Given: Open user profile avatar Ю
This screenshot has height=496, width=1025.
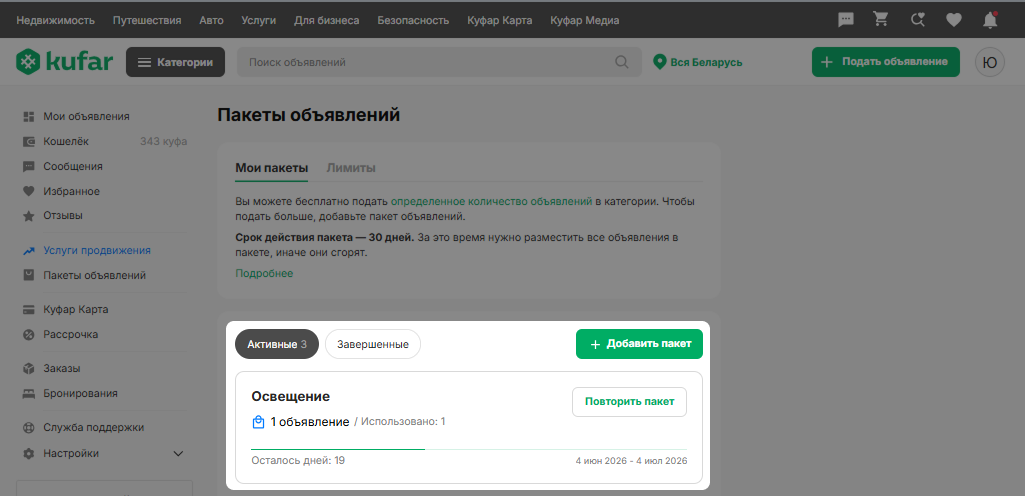Looking at the screenshot, I should pyautogui.click(x=990, y=62).
